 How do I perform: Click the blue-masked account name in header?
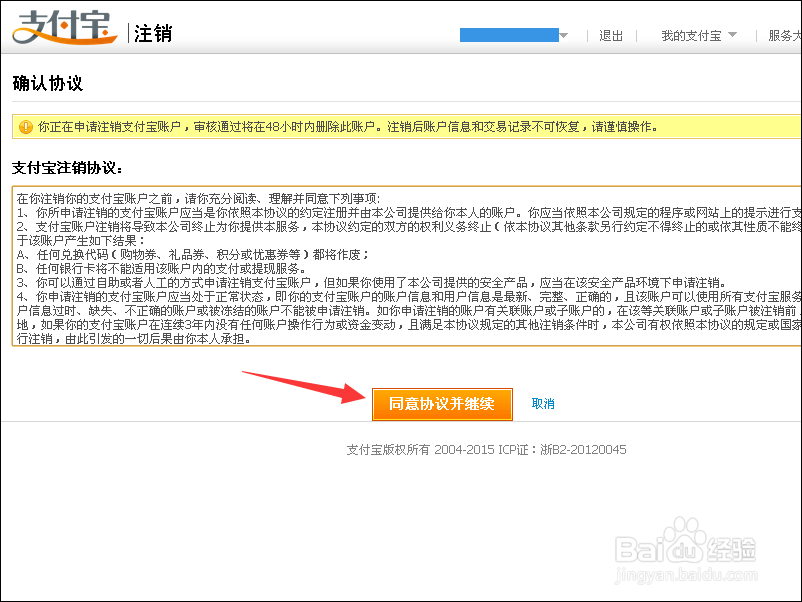(x=509, y=35)
